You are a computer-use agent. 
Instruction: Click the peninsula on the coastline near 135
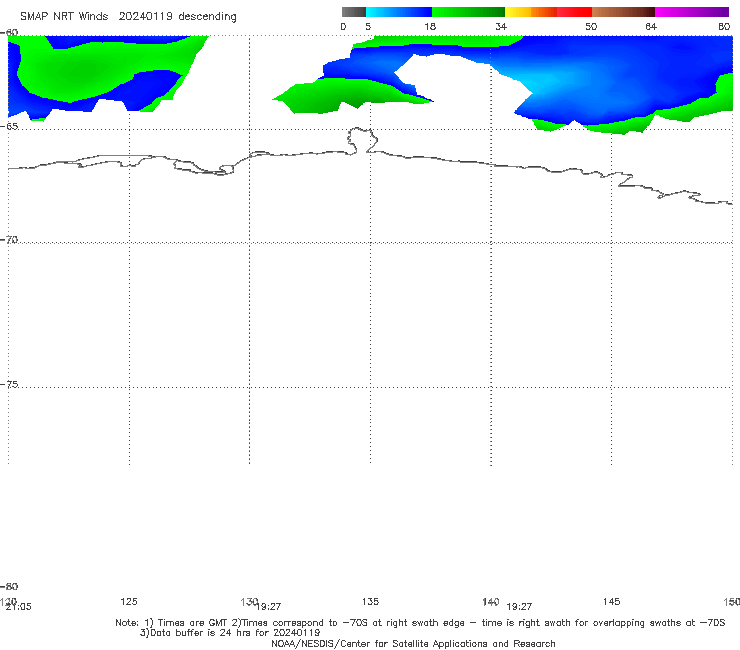tap(362, 140)
